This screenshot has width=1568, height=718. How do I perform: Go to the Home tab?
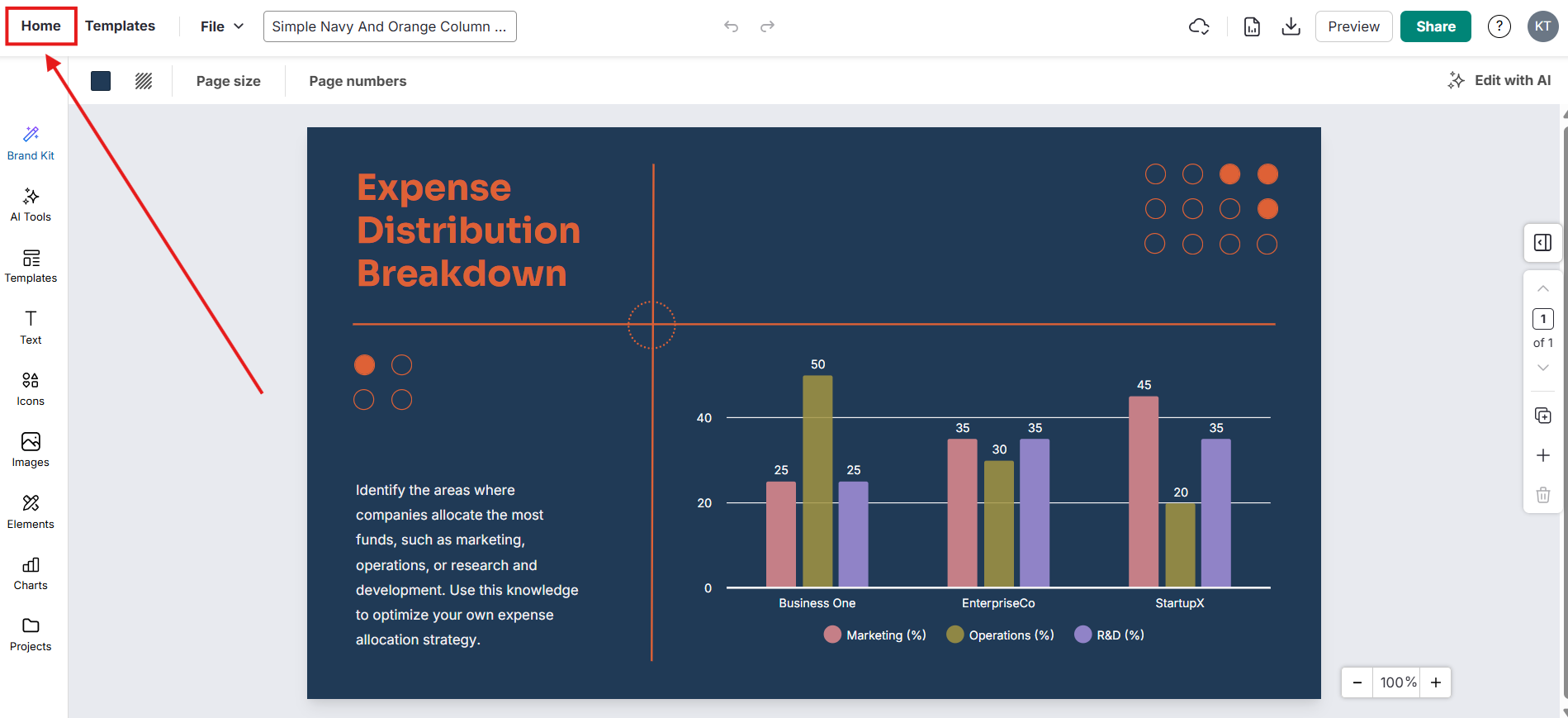point(40,26)
